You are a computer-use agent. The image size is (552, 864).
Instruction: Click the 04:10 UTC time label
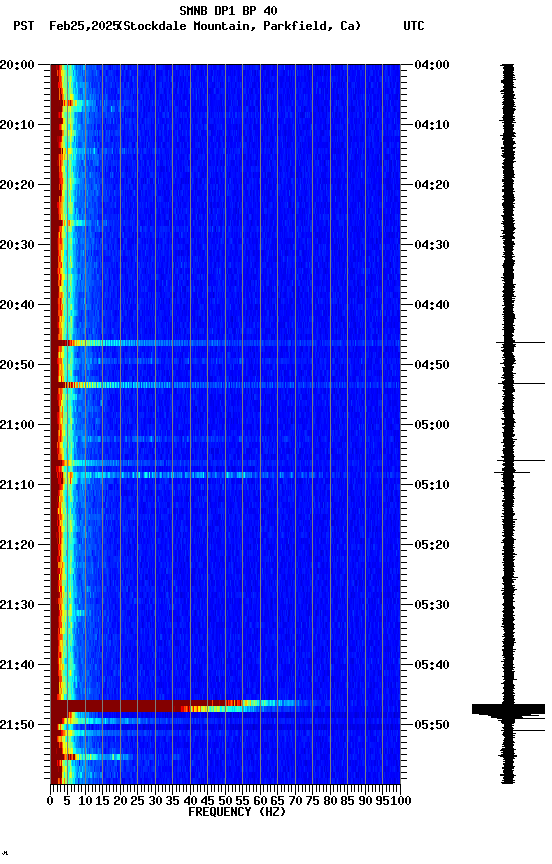432,125
